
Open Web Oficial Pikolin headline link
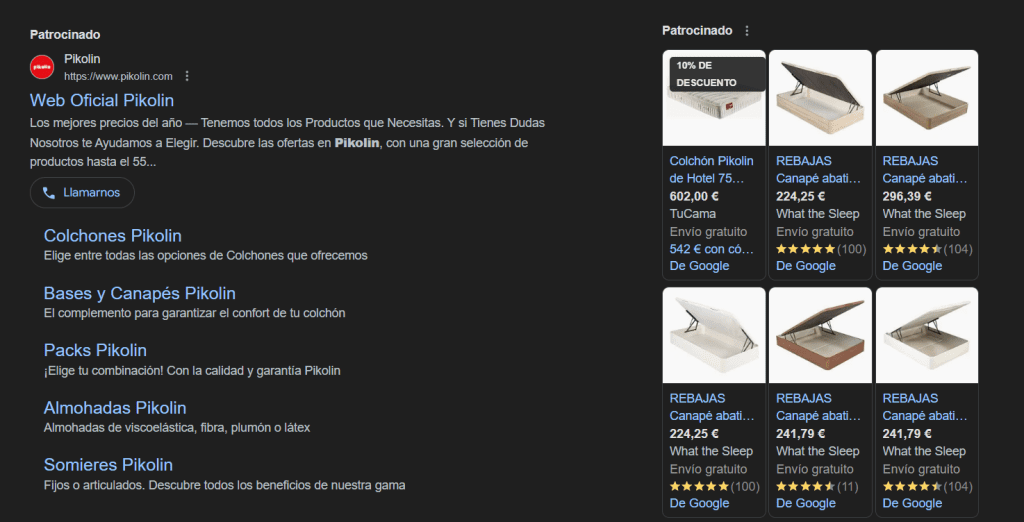(x=102, y=100)
